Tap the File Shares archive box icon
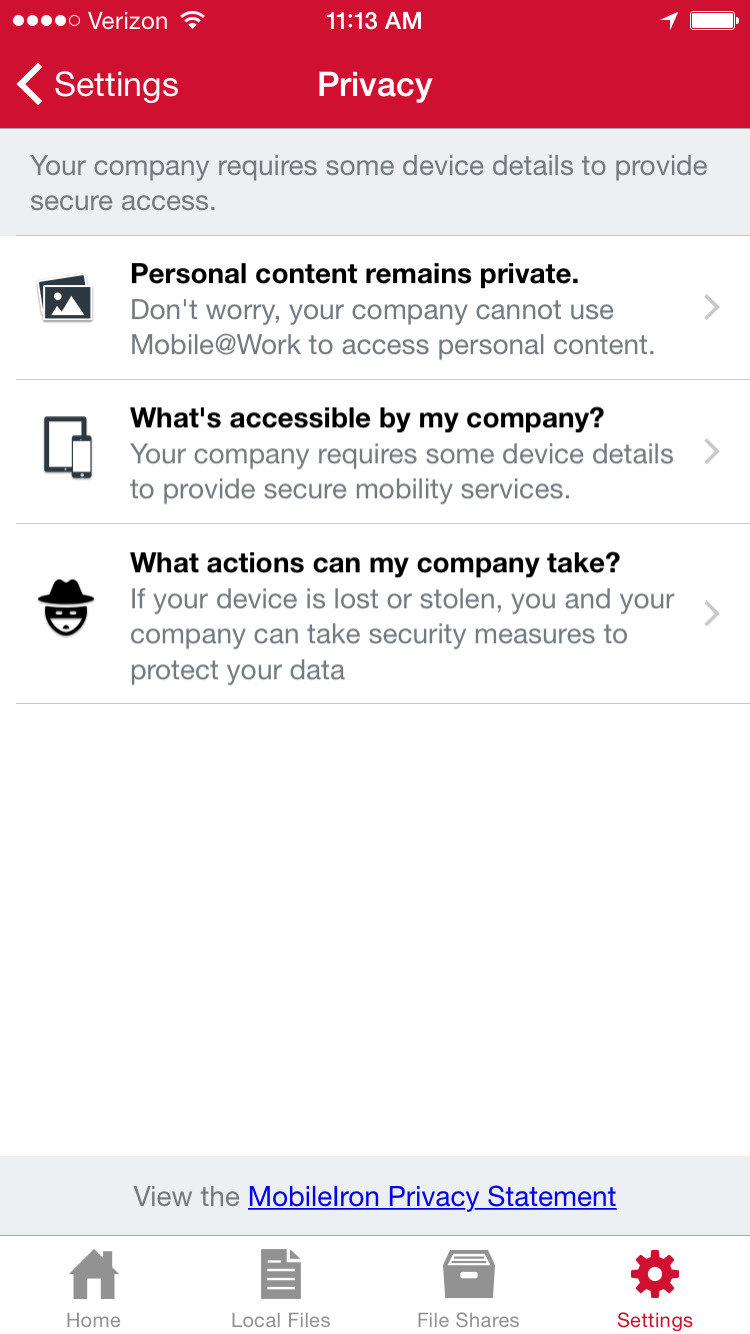The height and width of the screenshot is (1334, 750). pyautogui.click(x=468, y=1275)
